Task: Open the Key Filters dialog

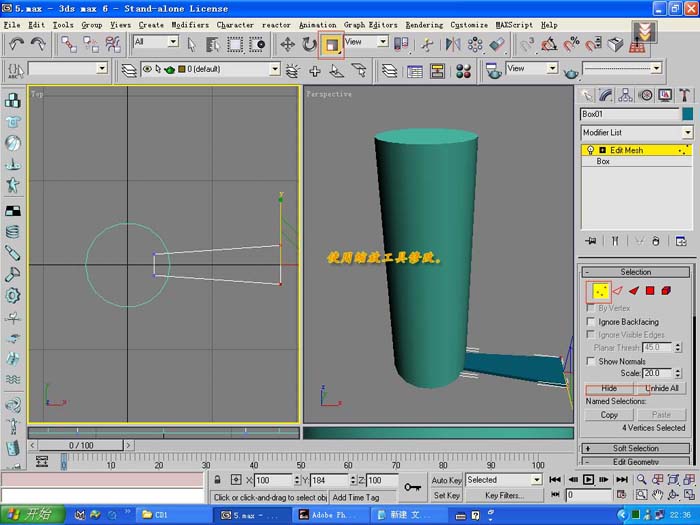Action: point(504,495)
